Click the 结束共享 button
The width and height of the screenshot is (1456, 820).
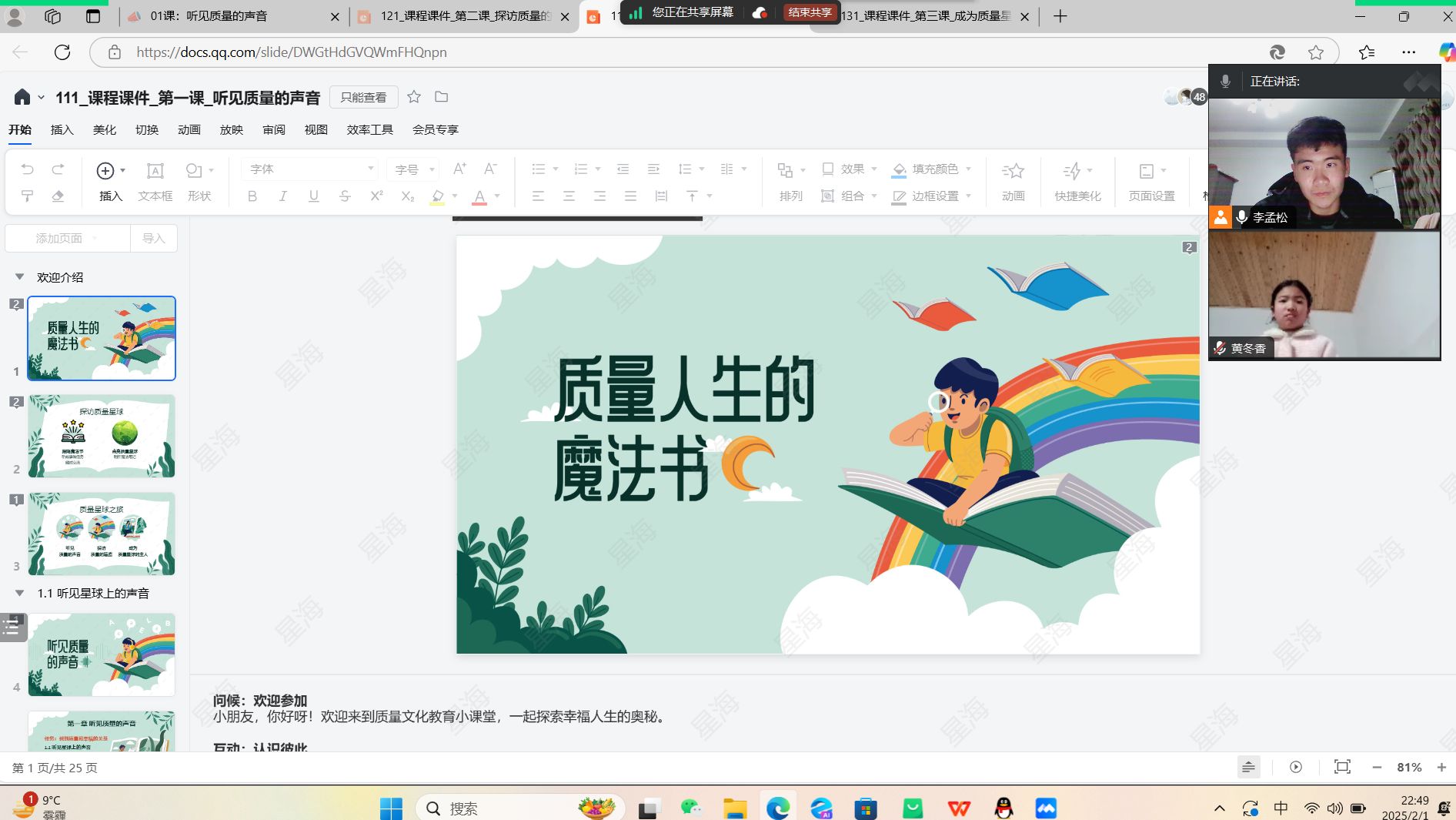[x=810, y=12]
